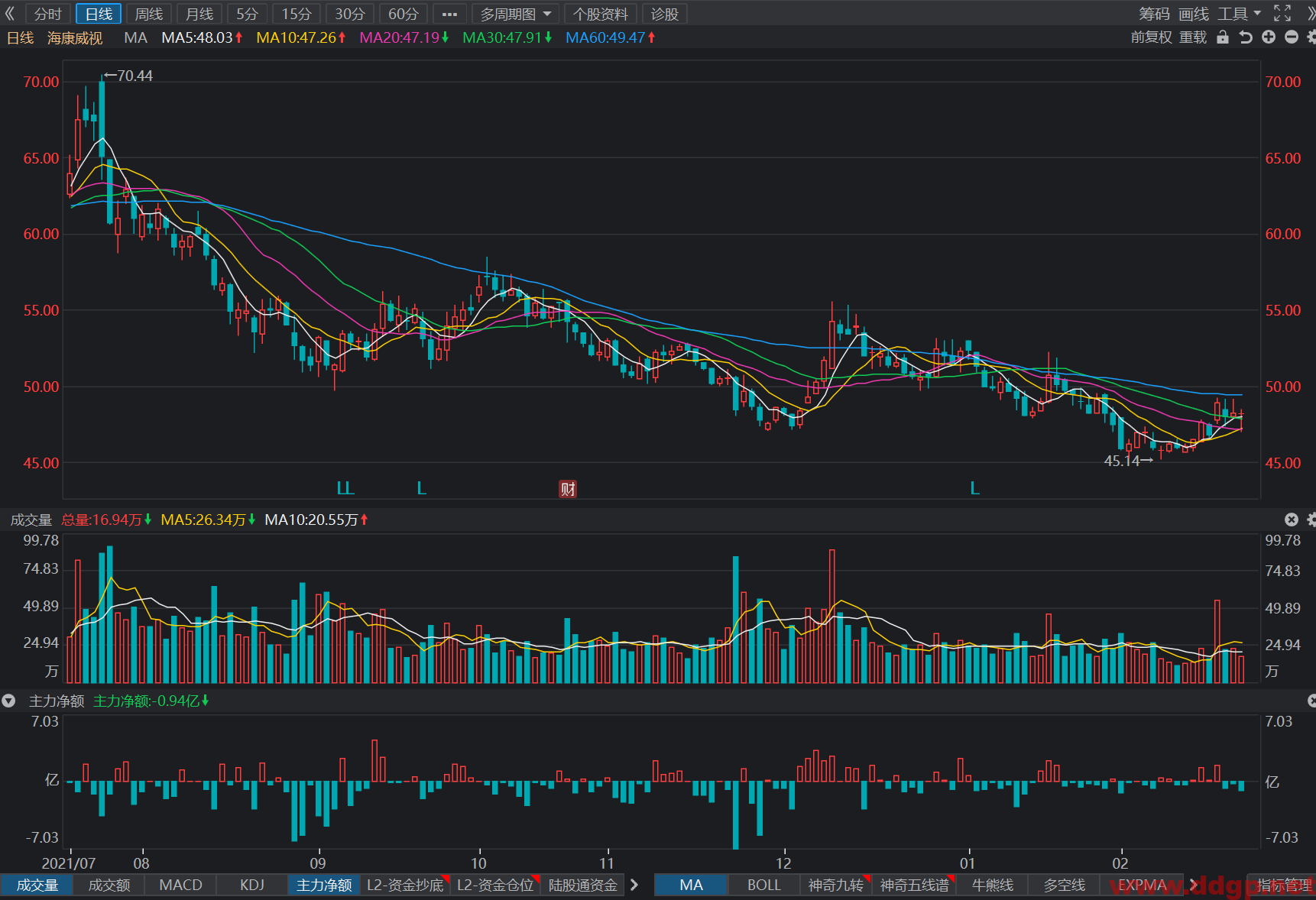This screenshot has height=900, width=1316.
Task: Switch to 分时 intraday view
Action: click(x=48, y=14)
